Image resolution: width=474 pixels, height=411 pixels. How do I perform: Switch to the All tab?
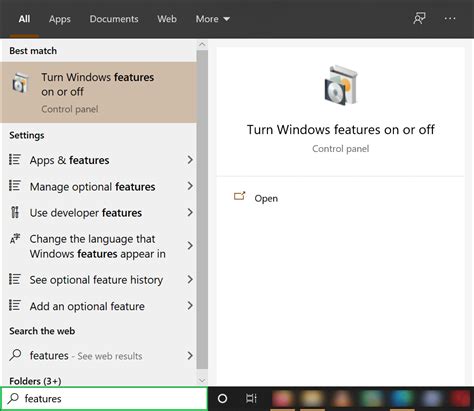pos(24,19)
